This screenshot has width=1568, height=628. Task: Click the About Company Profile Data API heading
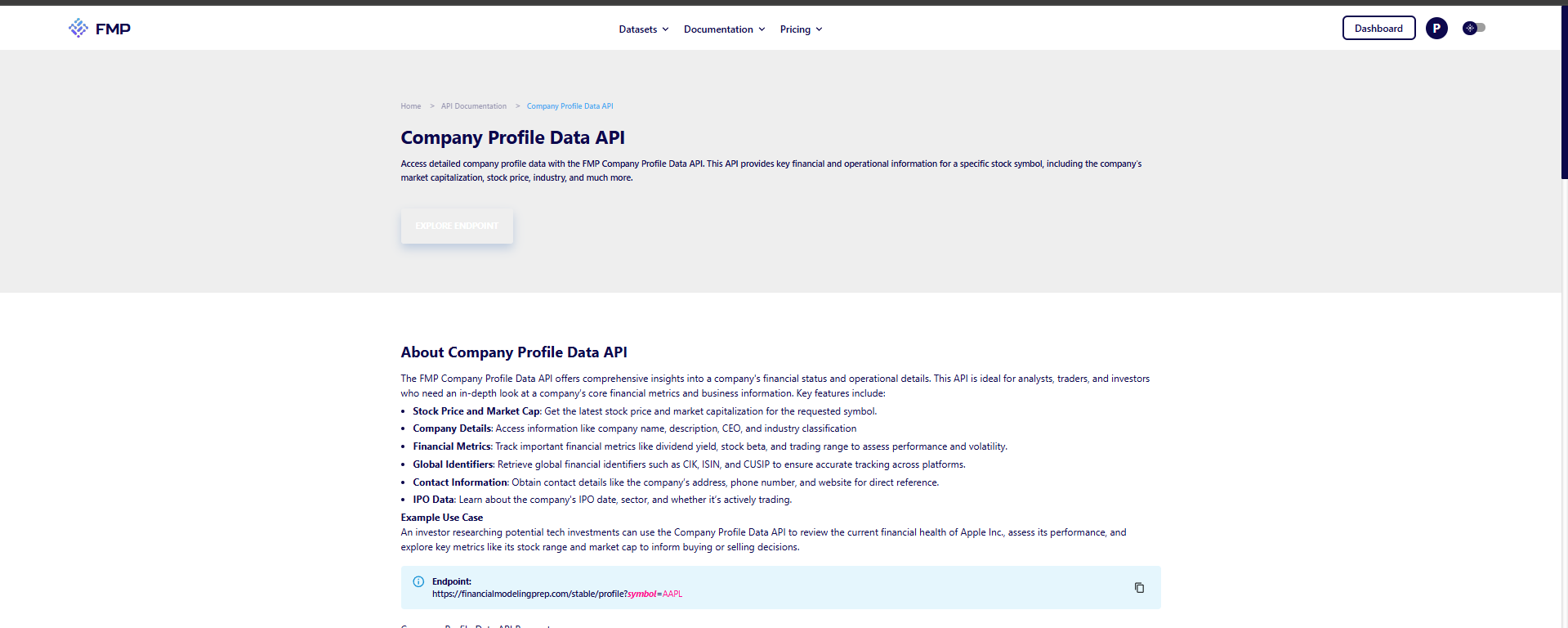(x=514, y=352)
